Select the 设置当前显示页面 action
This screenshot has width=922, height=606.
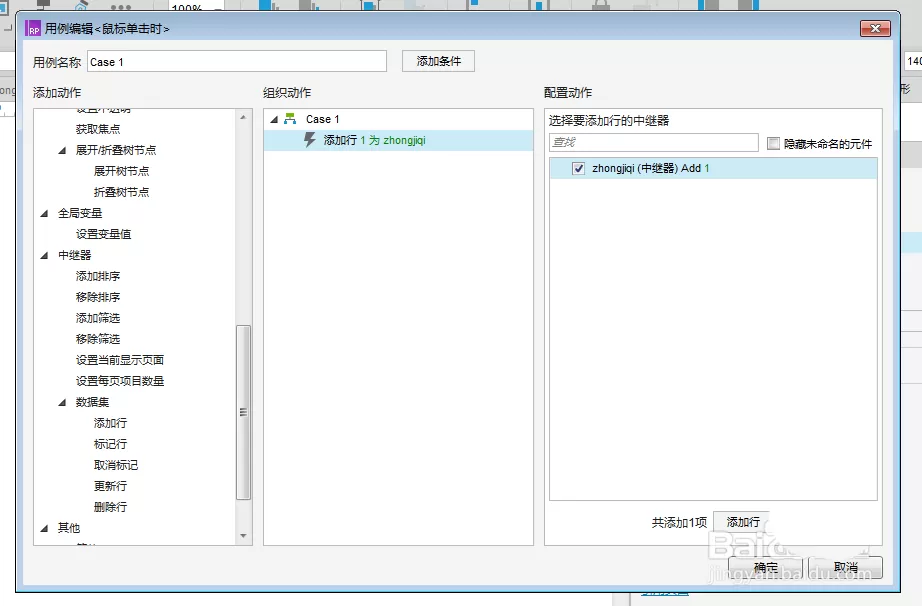120,360
